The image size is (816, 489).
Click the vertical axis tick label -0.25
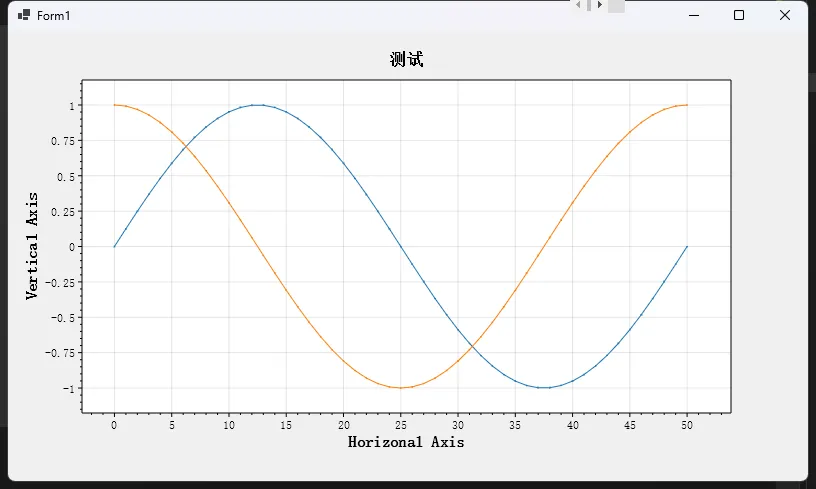pyautogui.click(x=60, y=282)
